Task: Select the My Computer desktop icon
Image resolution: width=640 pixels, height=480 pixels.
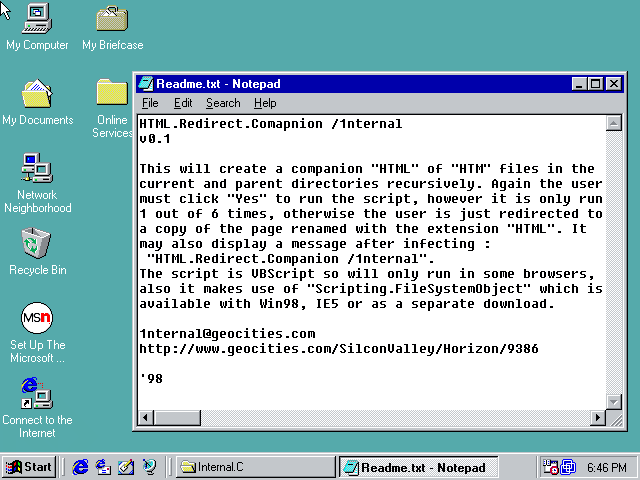Action: pos(37,27)
